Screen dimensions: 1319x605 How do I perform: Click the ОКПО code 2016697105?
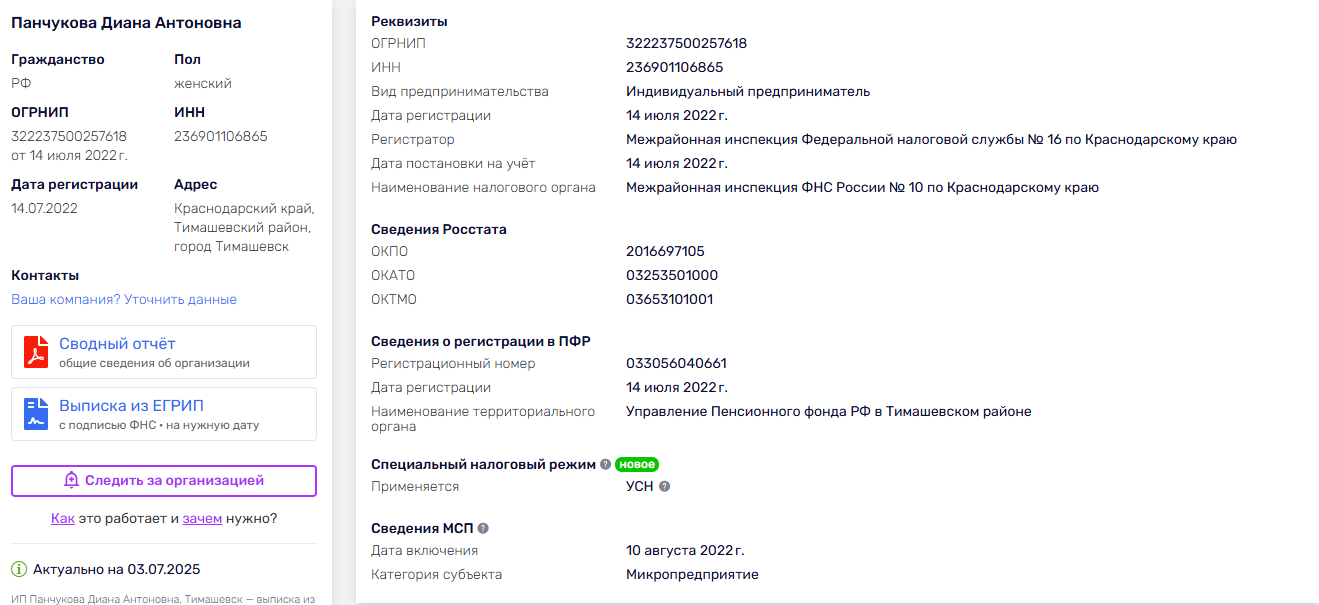point(665,251)
